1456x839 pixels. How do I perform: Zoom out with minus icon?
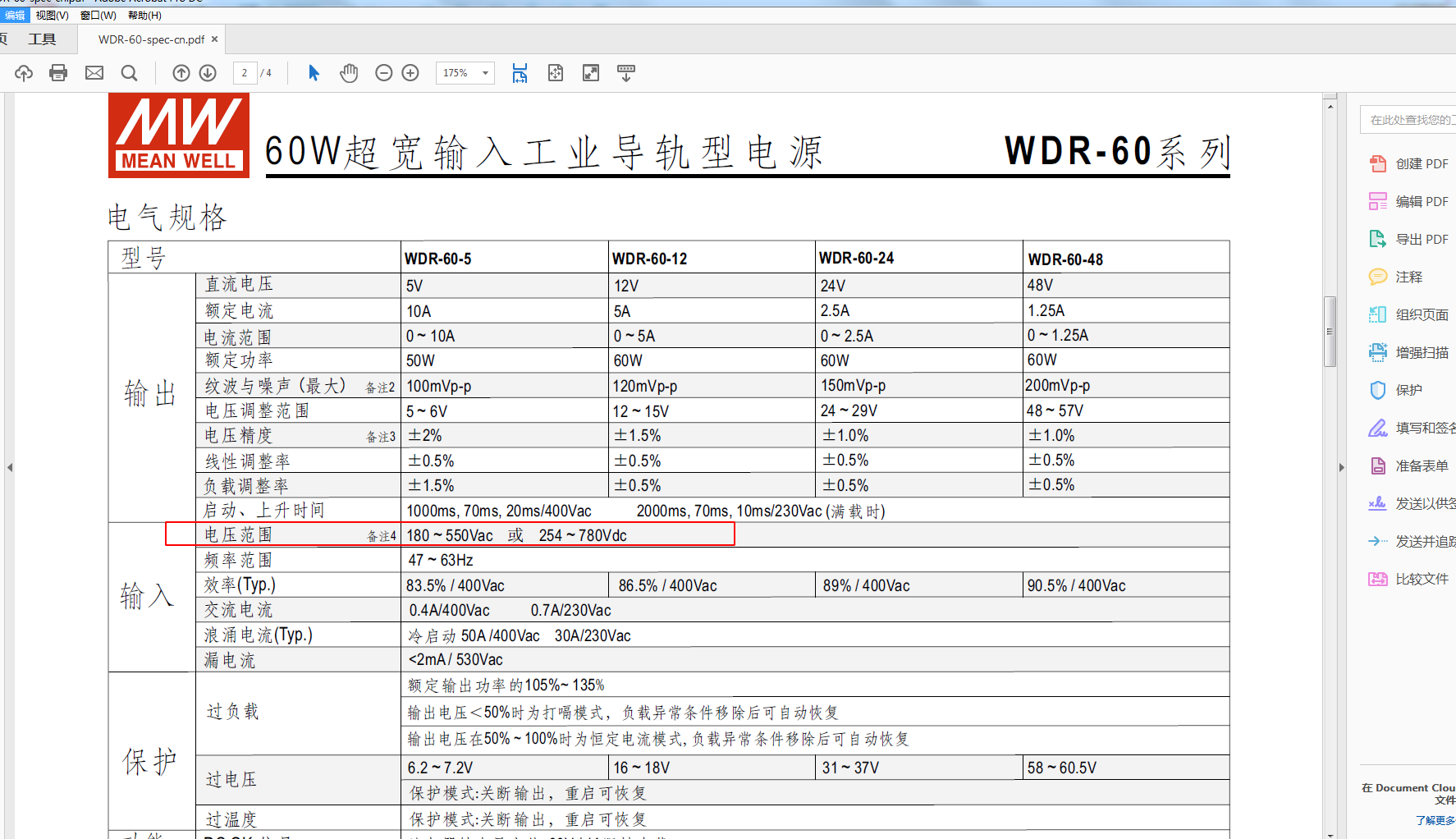(383, 73)
